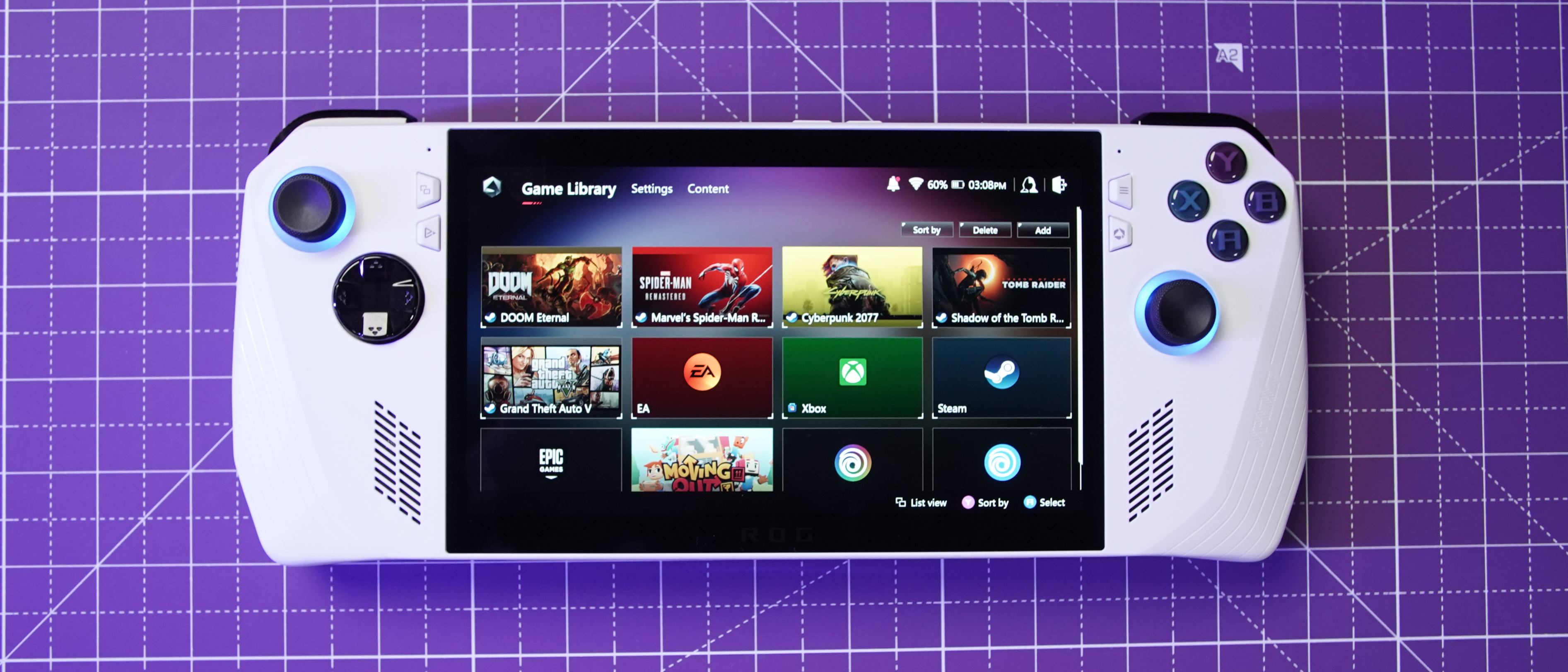Click the Delete button for game
Image resolution: width=1568 pixels, height=672 pixels.
[x=988, y=232]
